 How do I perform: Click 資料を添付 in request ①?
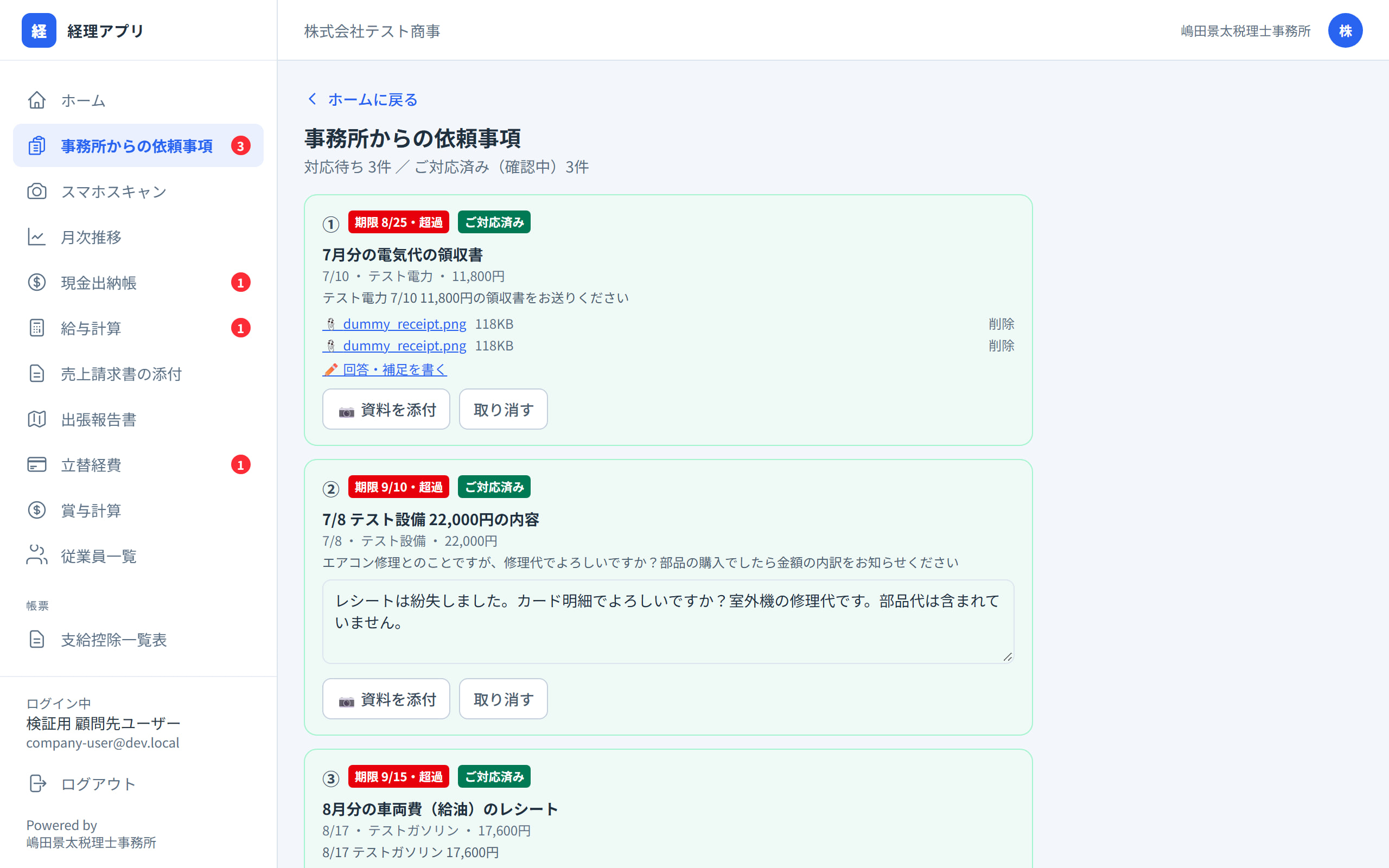(386, 409)
